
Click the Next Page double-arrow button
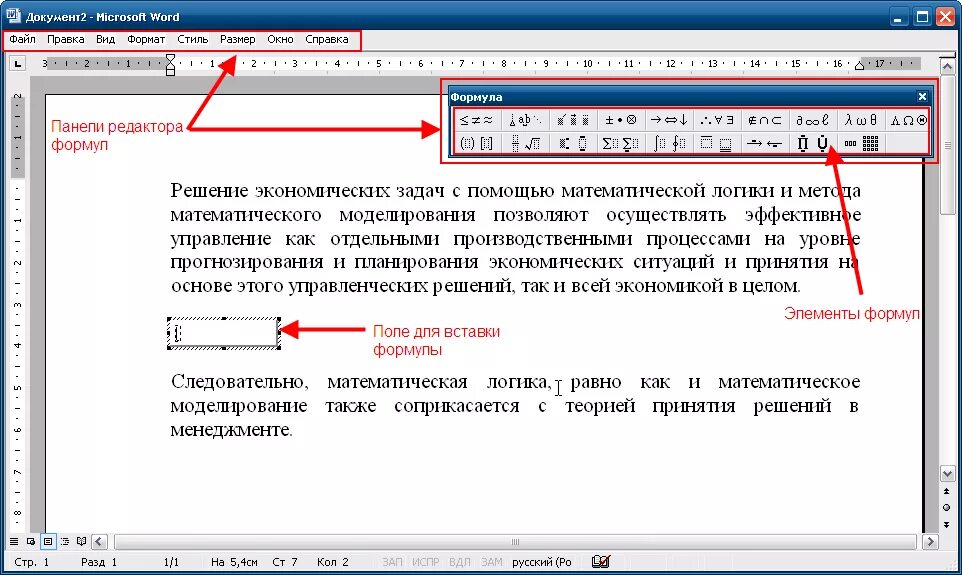(x=947, y=525)
